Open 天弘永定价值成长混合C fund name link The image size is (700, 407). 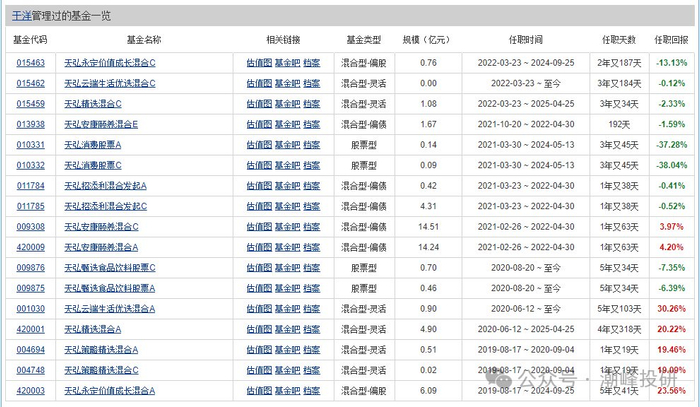pyautogui.click(x=110, y=63)
